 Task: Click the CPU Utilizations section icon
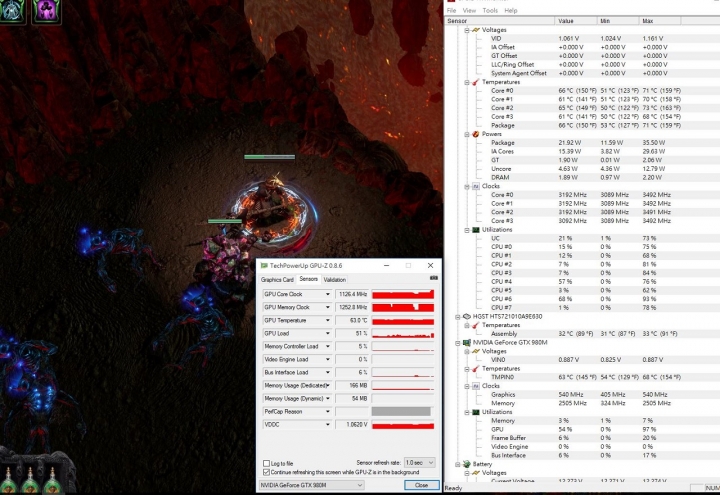pos(476,230)
